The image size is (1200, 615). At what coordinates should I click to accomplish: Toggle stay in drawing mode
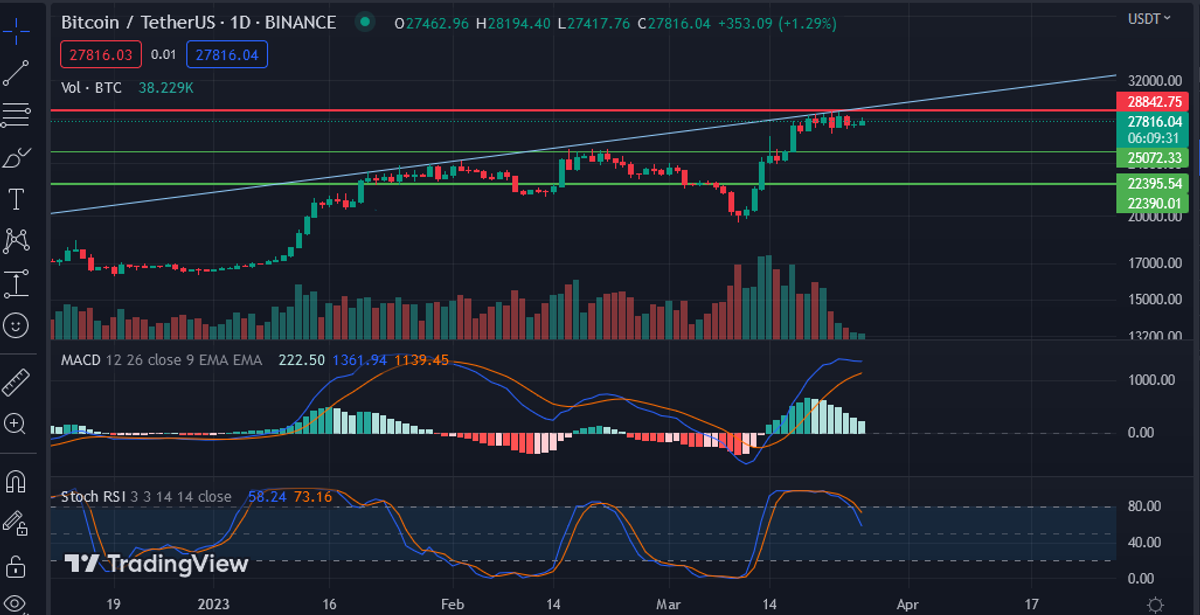pyautogui.click(x=16, y=522)
